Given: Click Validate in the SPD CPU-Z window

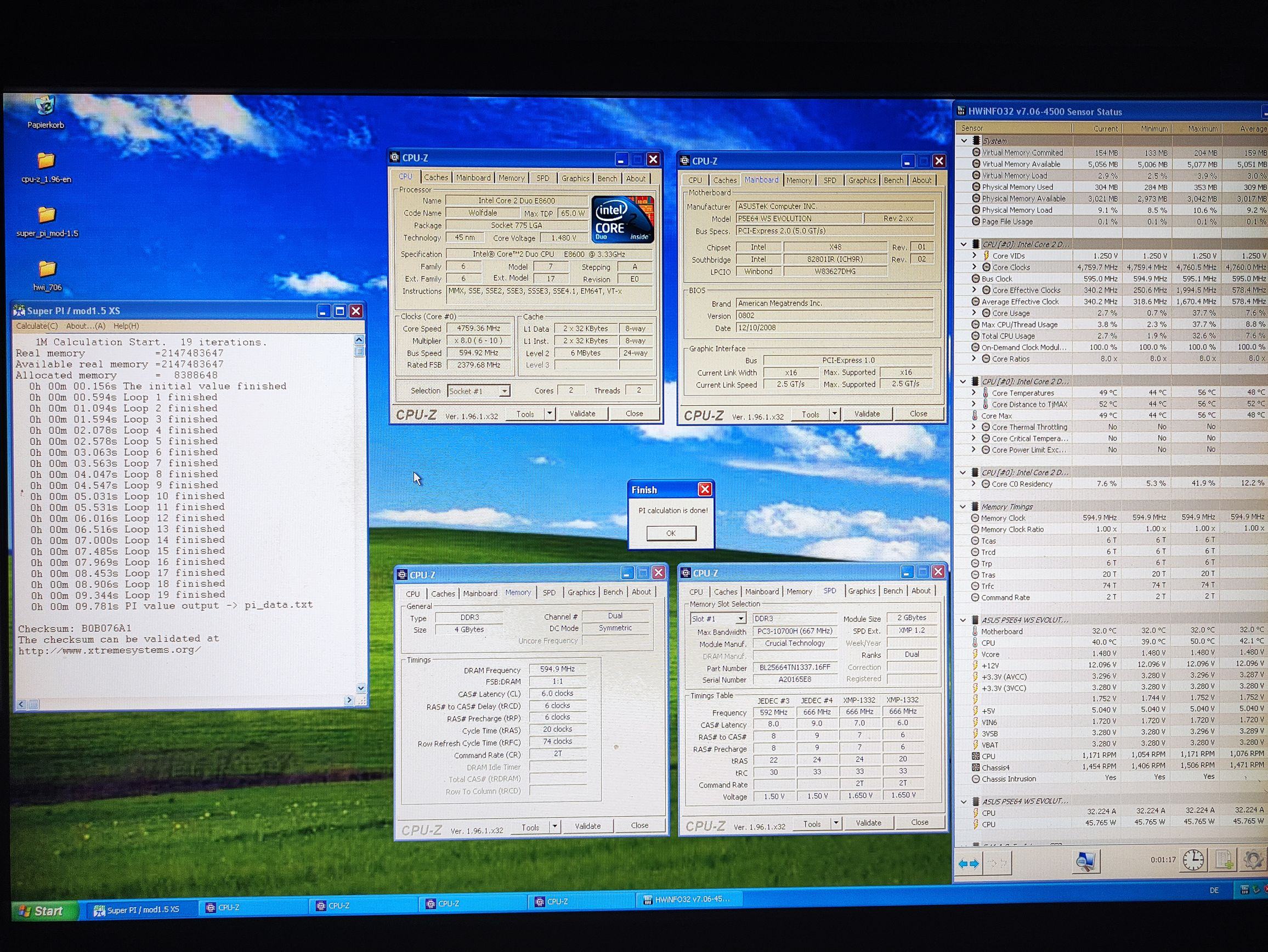Looking at the screenshot, I should coord(868,823).
